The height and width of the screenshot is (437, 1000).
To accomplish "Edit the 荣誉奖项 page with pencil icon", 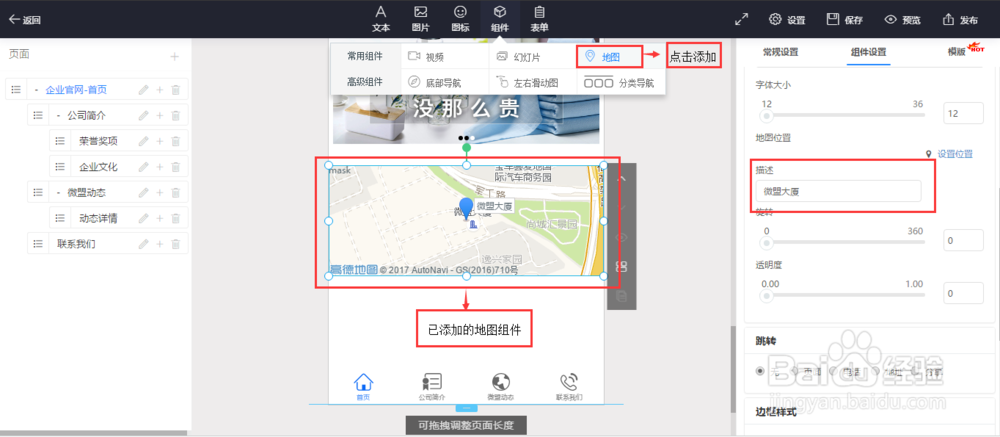I will (x=143, y=141).
